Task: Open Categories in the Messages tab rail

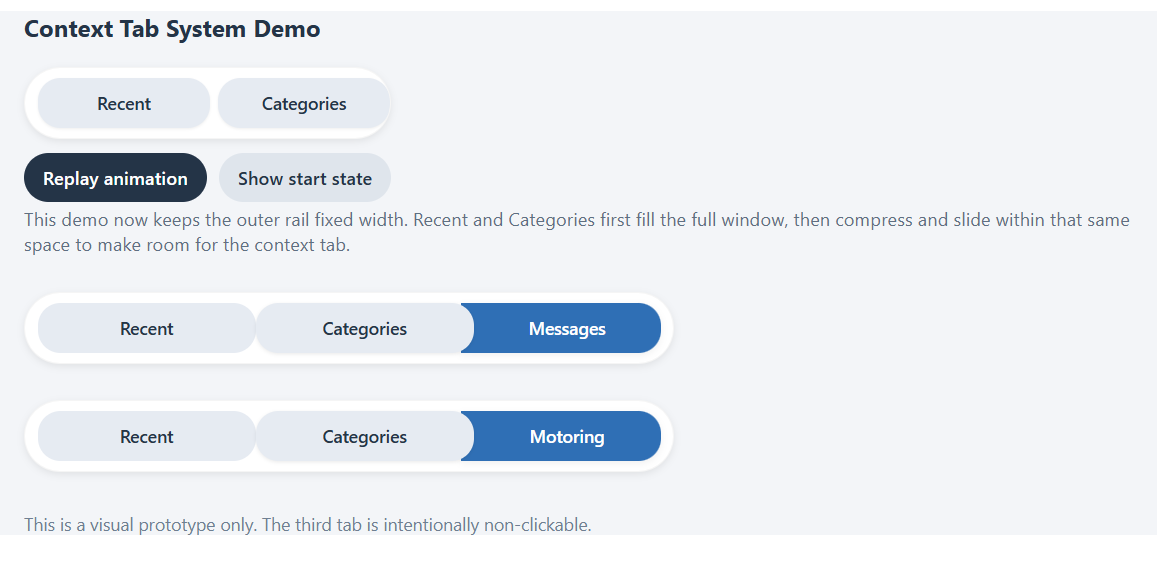Action: [364, 329]
